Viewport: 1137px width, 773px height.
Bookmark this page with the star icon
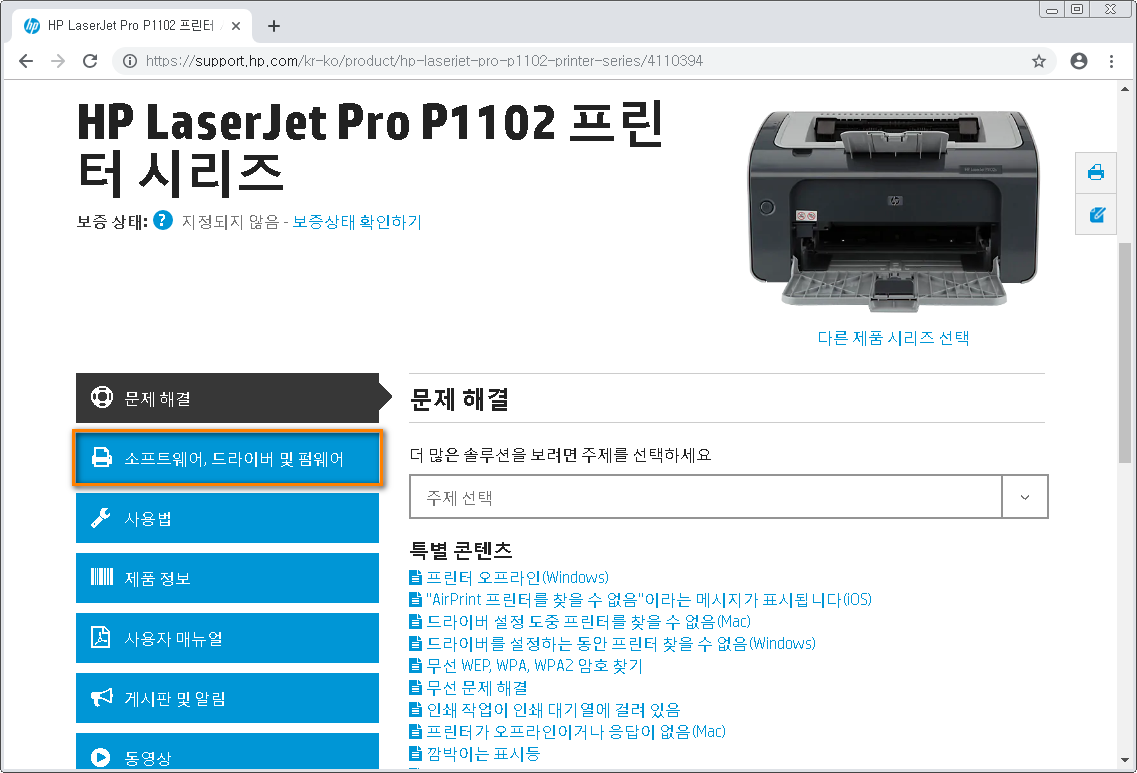click(x=1038, y=61)
